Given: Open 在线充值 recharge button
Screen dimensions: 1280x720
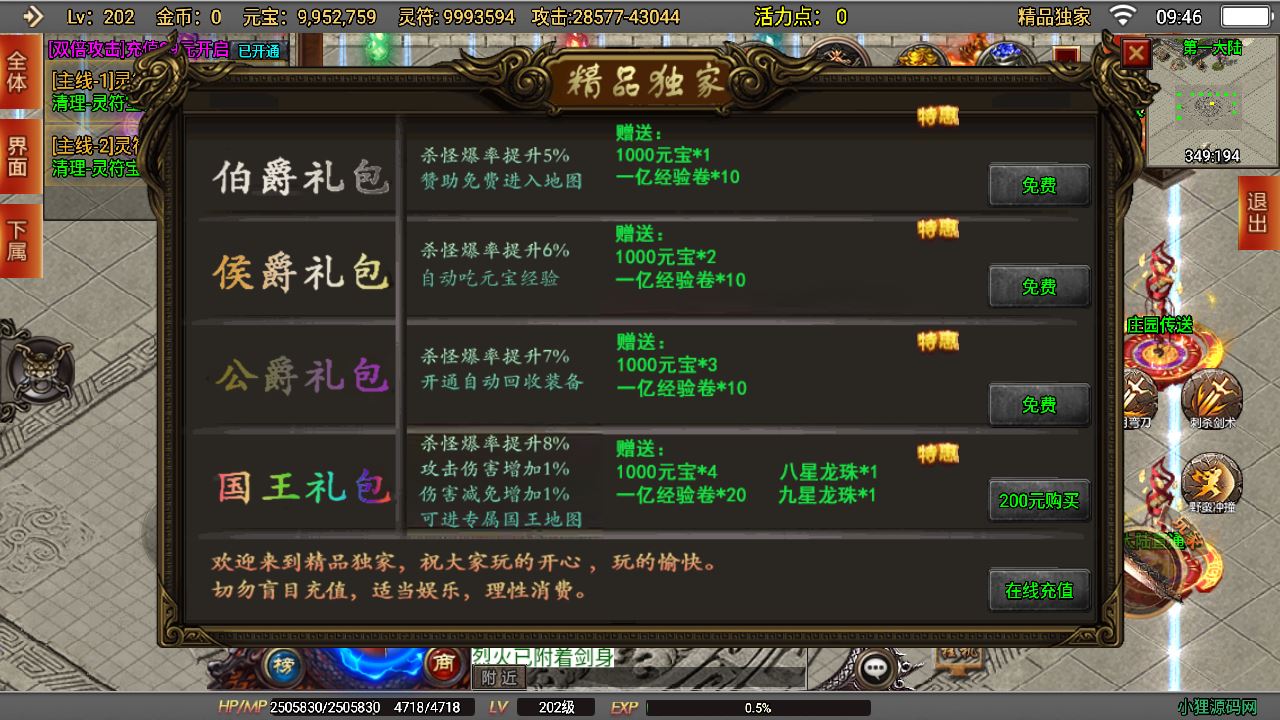Looking at the screenshot, I should click(1039, 590).
